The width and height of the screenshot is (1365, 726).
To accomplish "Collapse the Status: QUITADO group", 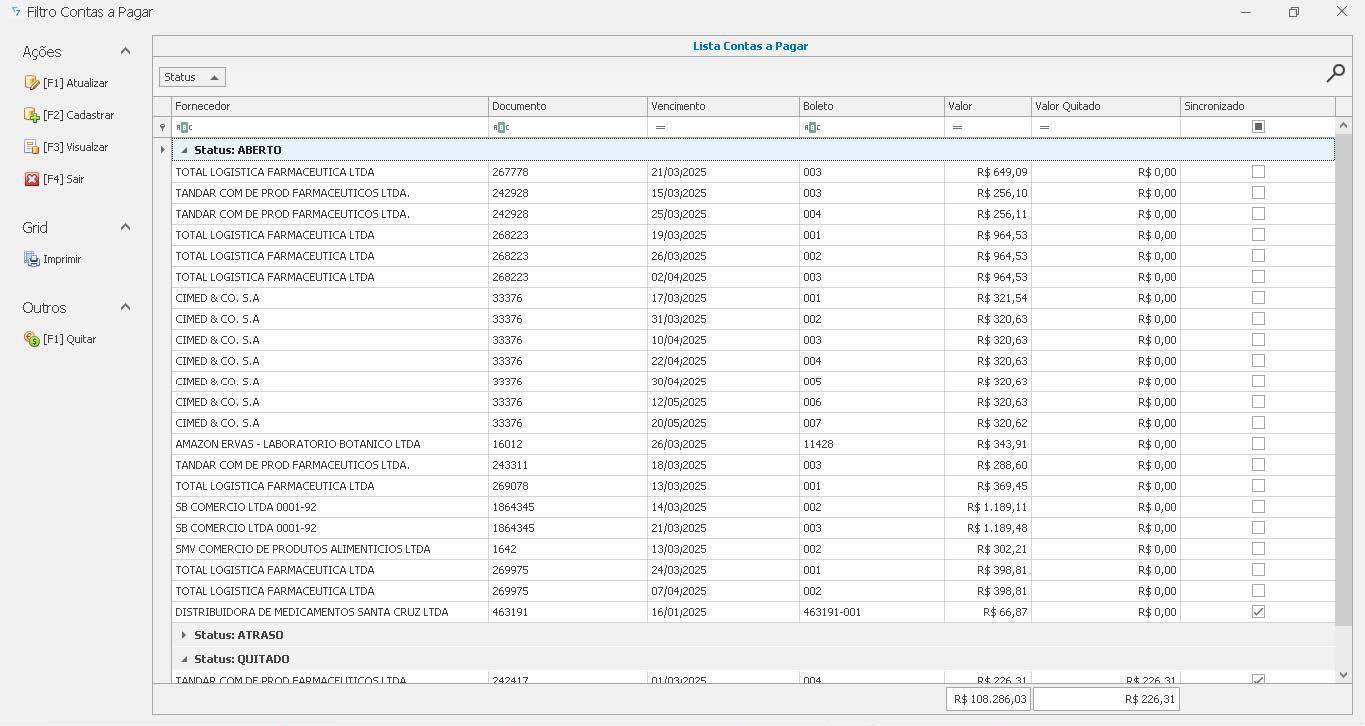I will pyautogui.click(x=184, y=659).
